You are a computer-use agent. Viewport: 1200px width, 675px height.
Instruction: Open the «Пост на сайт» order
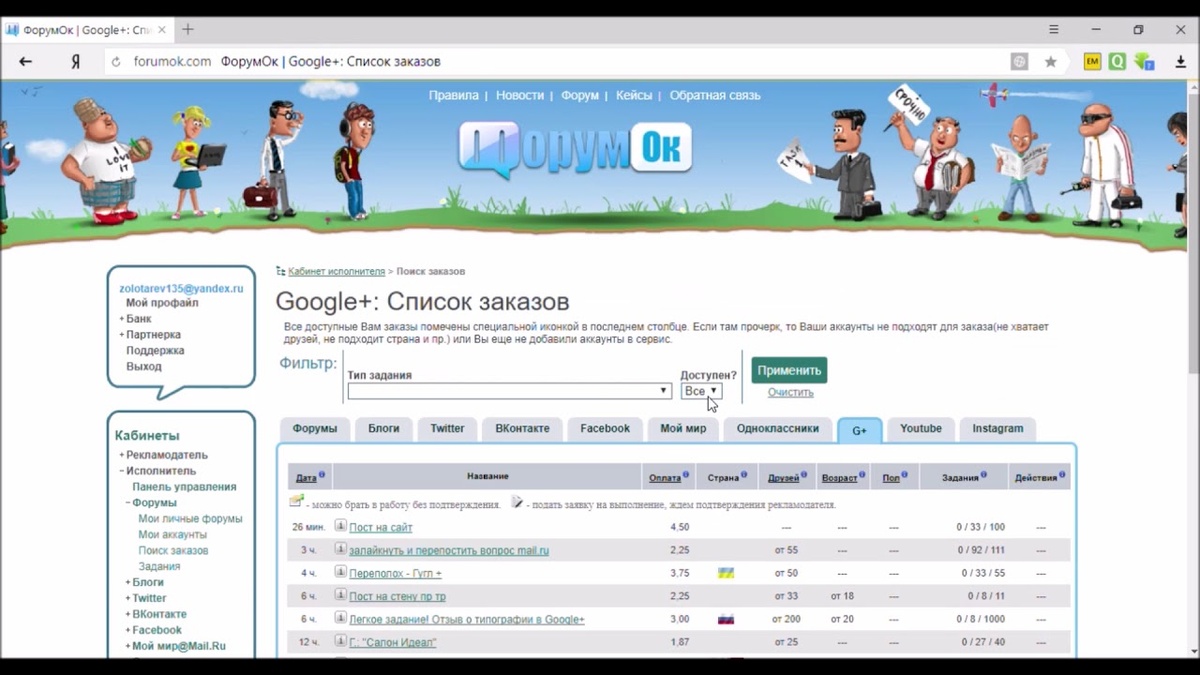point(380,527)
